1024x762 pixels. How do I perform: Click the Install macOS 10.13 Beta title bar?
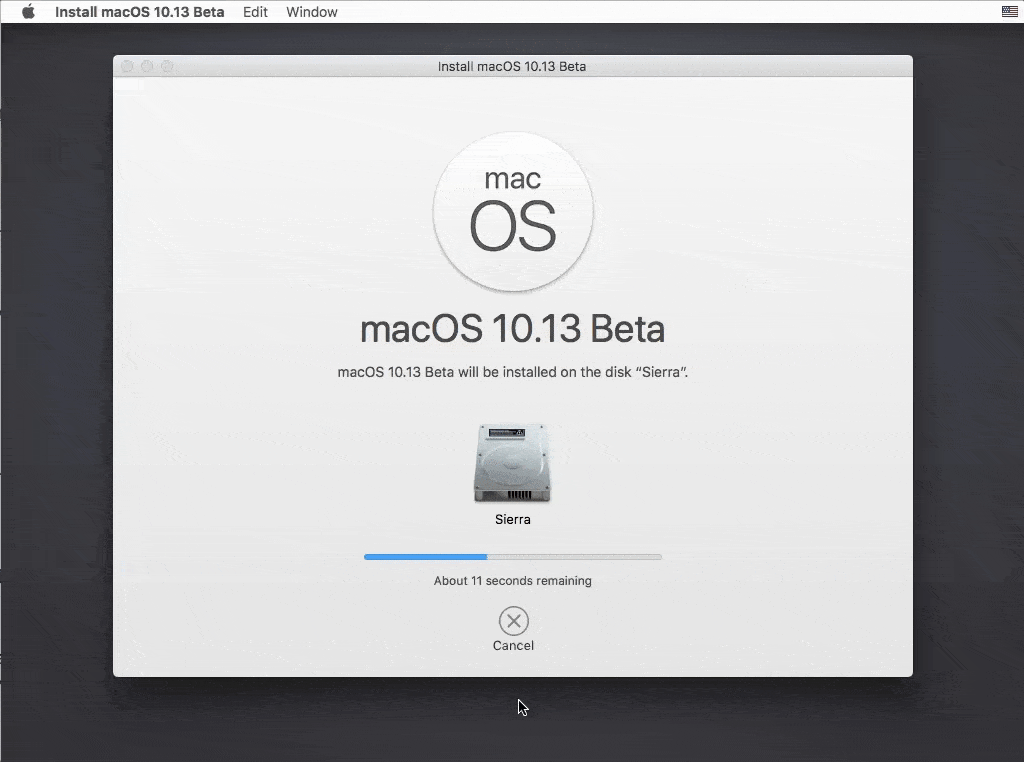513,66
